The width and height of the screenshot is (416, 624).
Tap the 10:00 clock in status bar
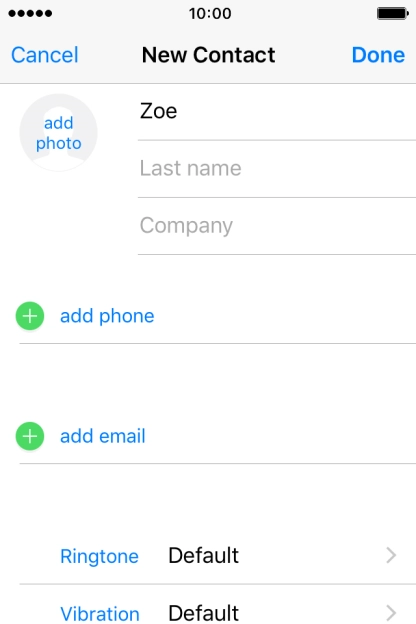pos(210,14)
